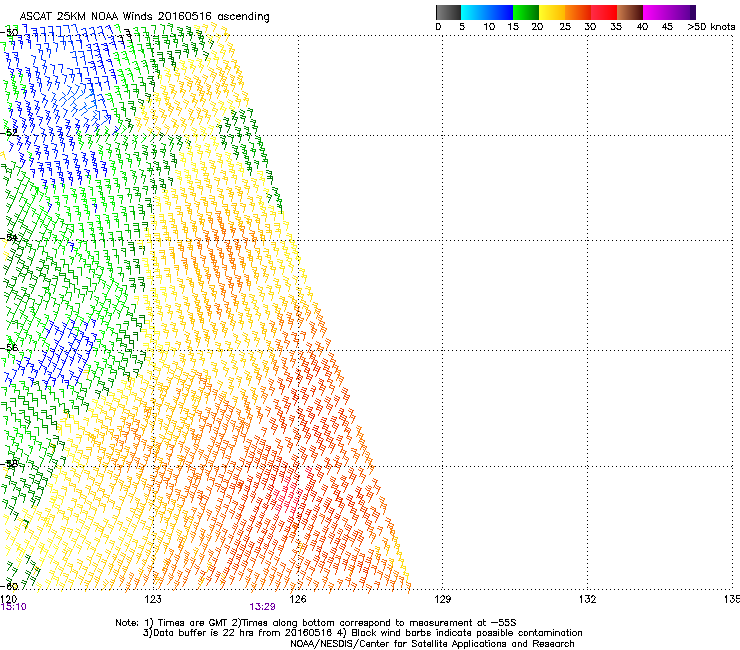Viewport: 740px width, 650px height.
Task: Click the latitude label -54
Action: pos(9,237)
